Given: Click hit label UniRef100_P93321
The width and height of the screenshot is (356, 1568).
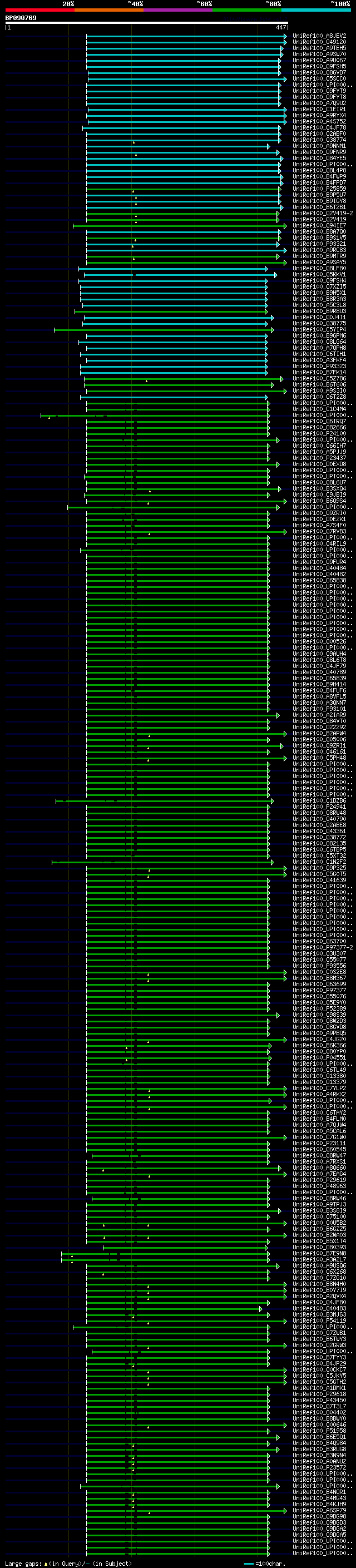Looking at the screenshot, I should click(x=319, y=244).
